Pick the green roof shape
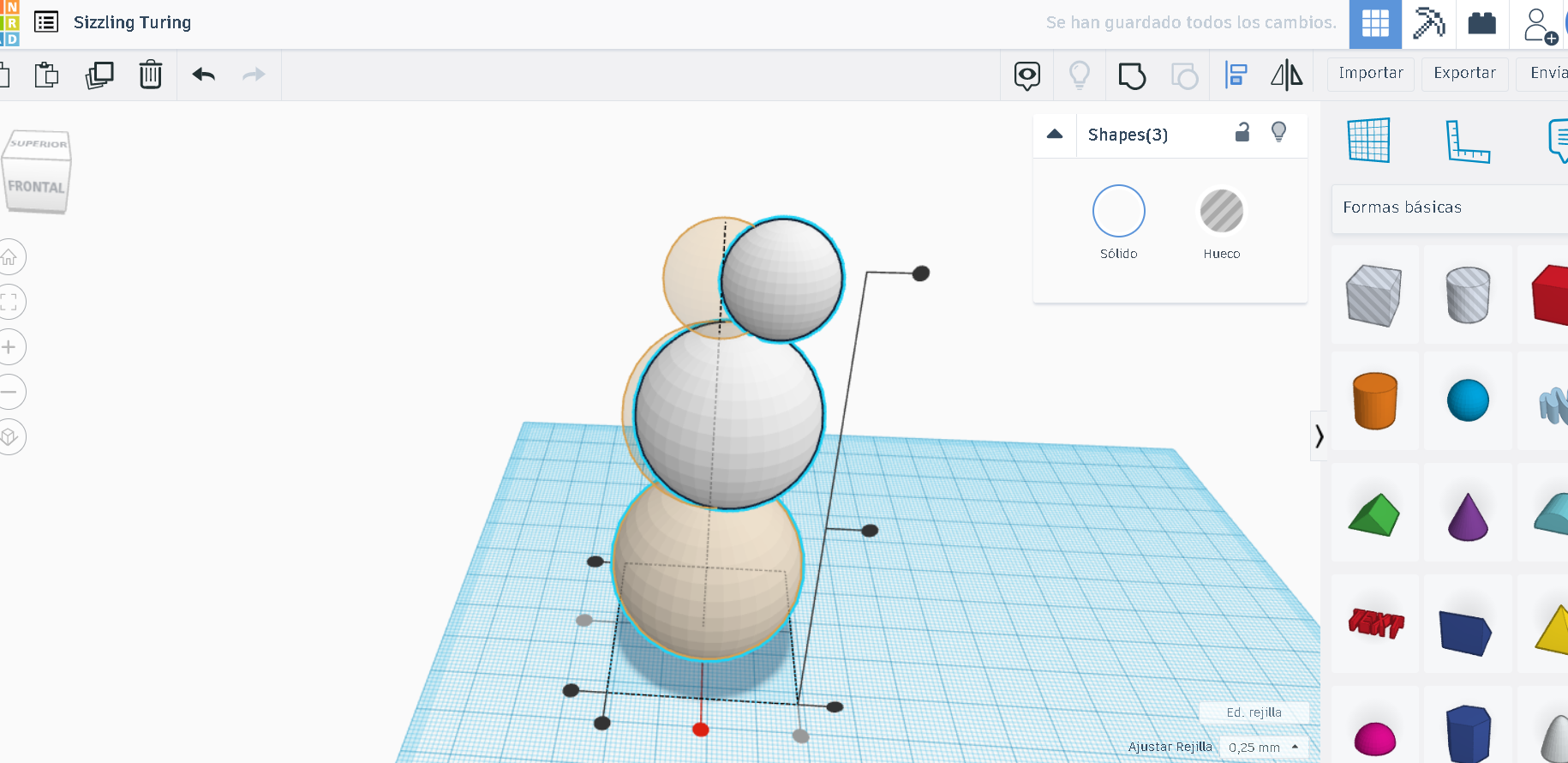Viewport: 1568px width, 763px height. [1374, 514]
